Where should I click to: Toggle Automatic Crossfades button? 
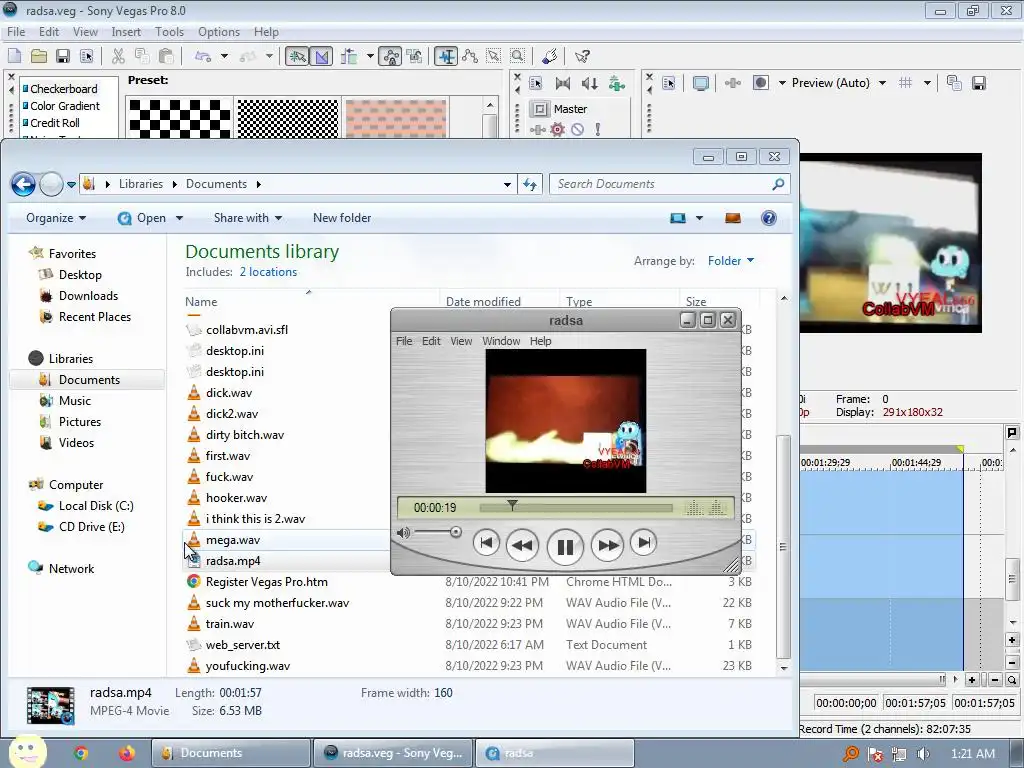click(321, 57)
